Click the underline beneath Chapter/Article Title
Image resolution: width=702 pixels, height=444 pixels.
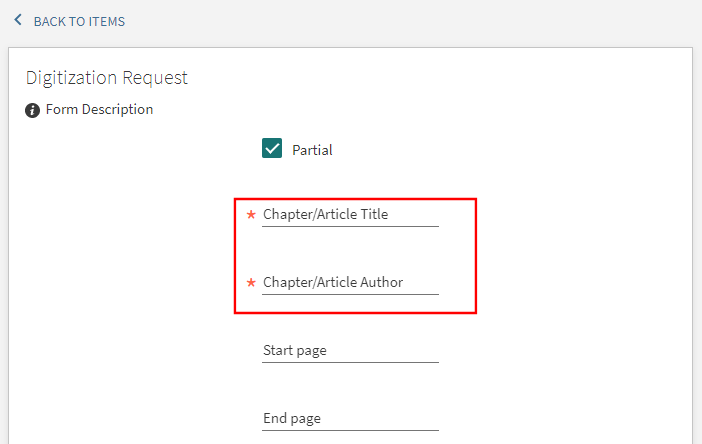pos(350,226)
